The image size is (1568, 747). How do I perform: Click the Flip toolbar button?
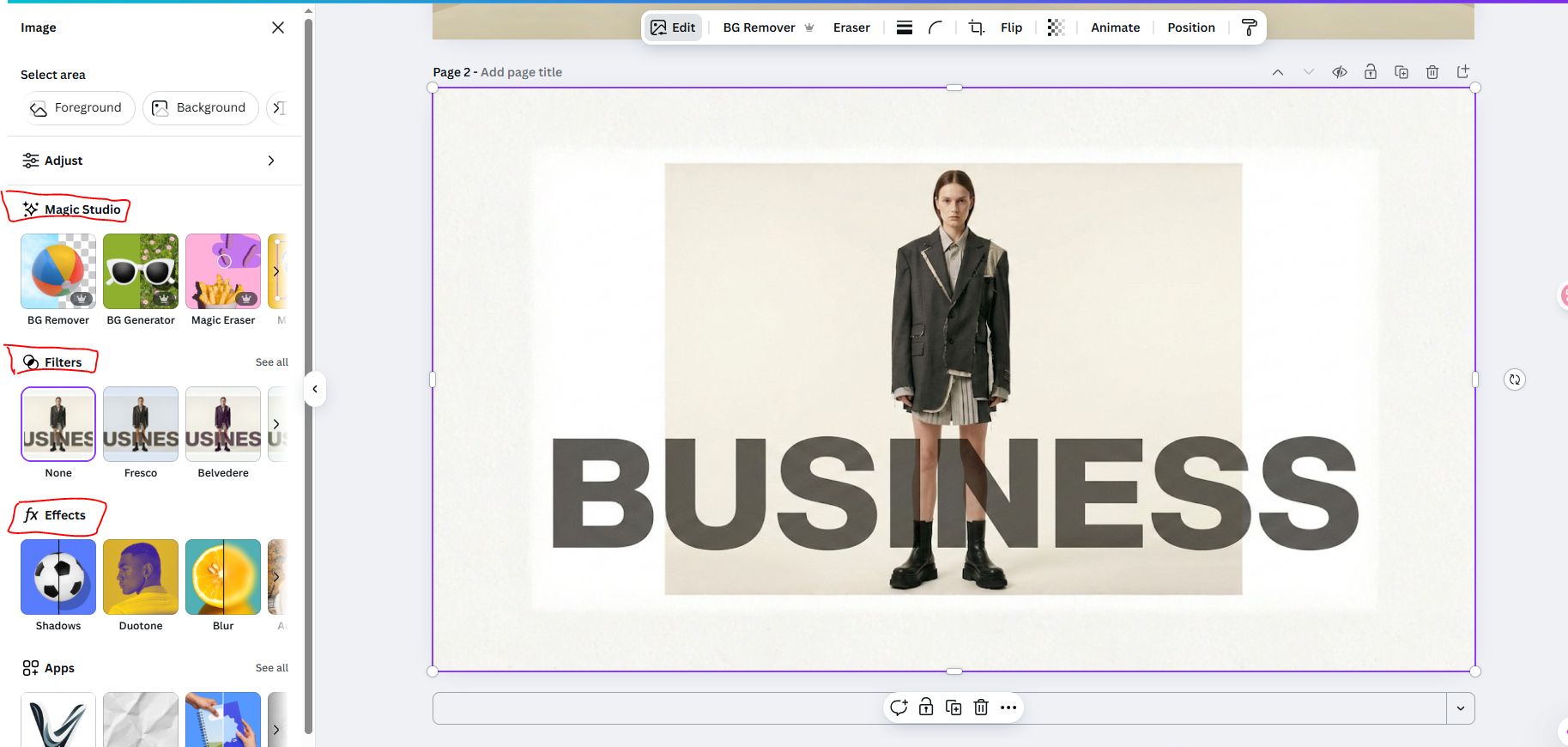pos(1011,27)
